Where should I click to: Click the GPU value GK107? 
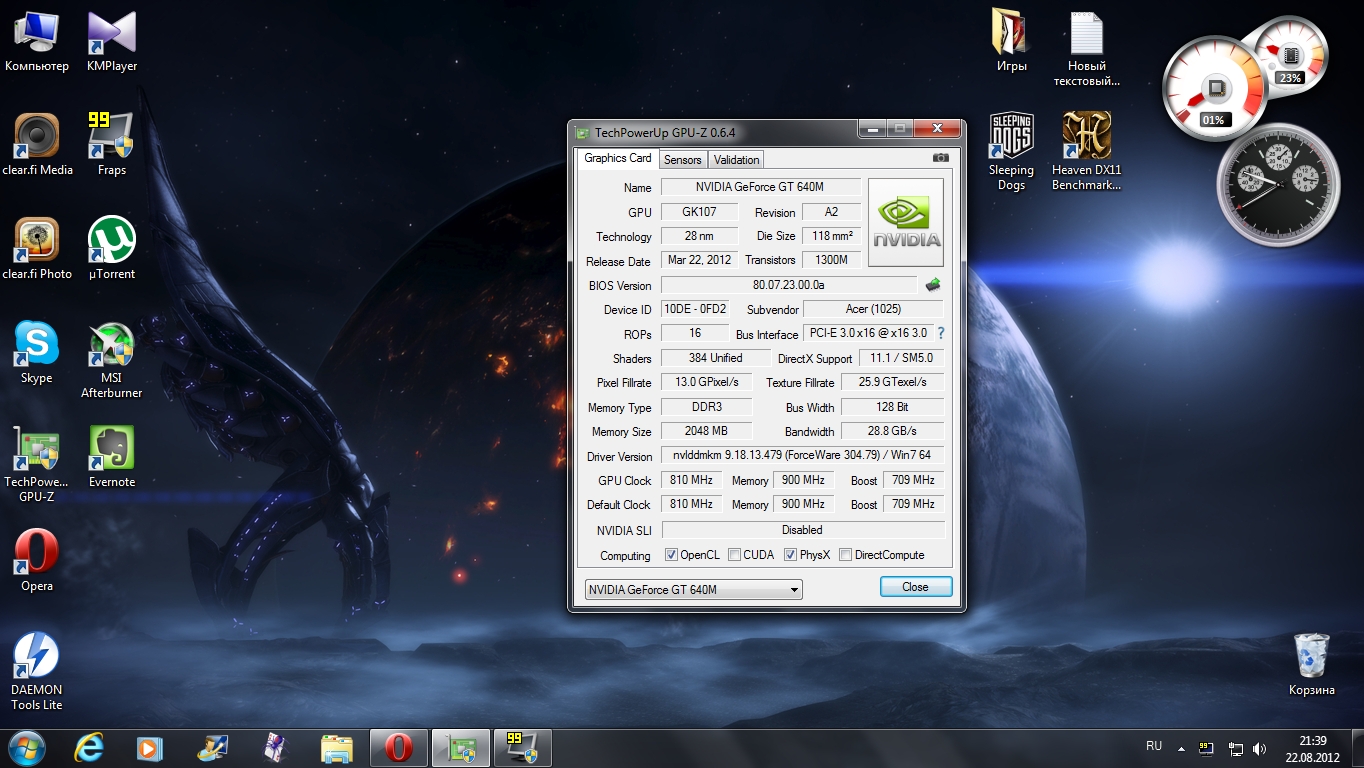699,212
